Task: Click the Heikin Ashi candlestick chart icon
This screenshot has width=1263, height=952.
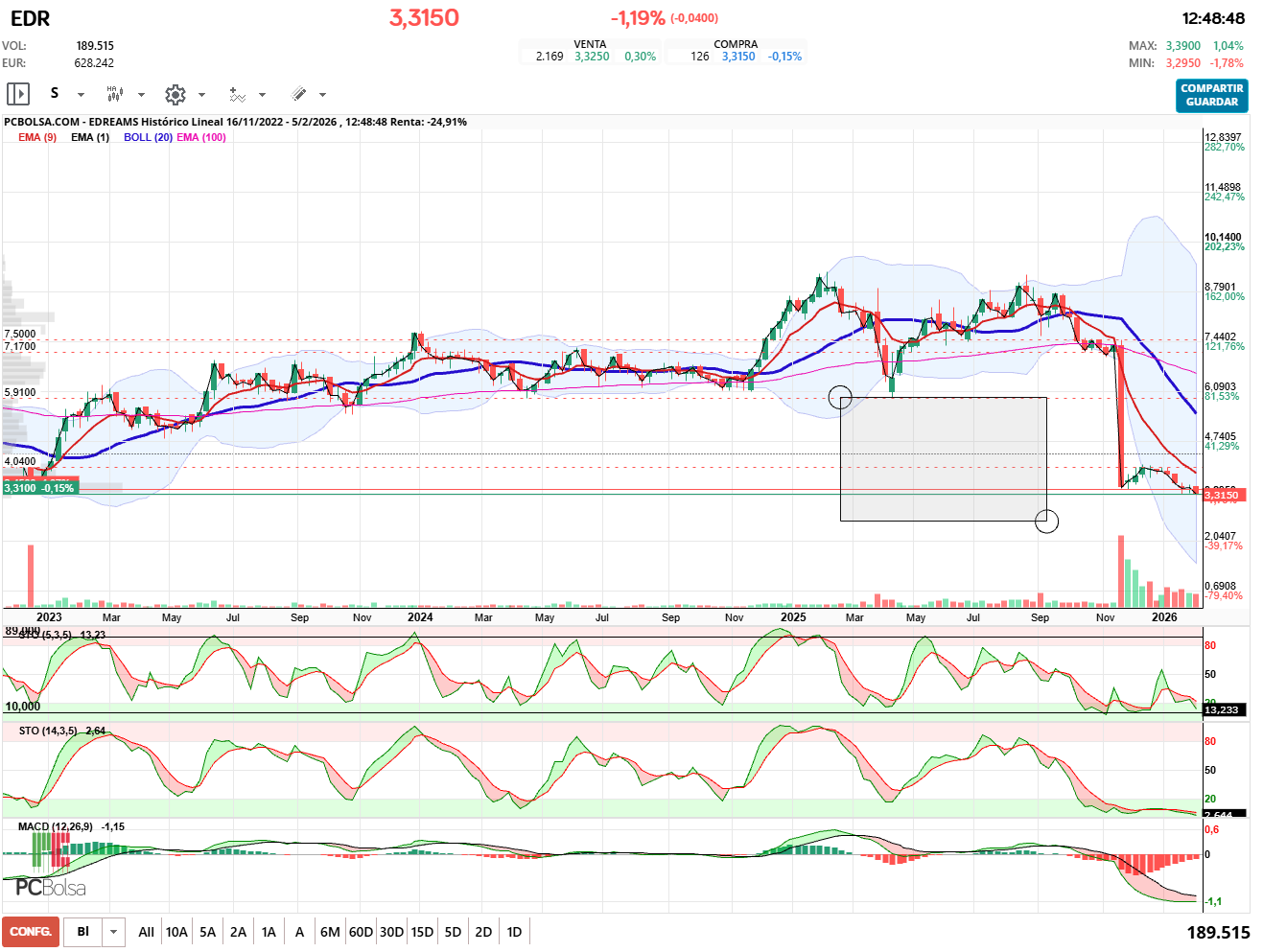Action: 114,94
